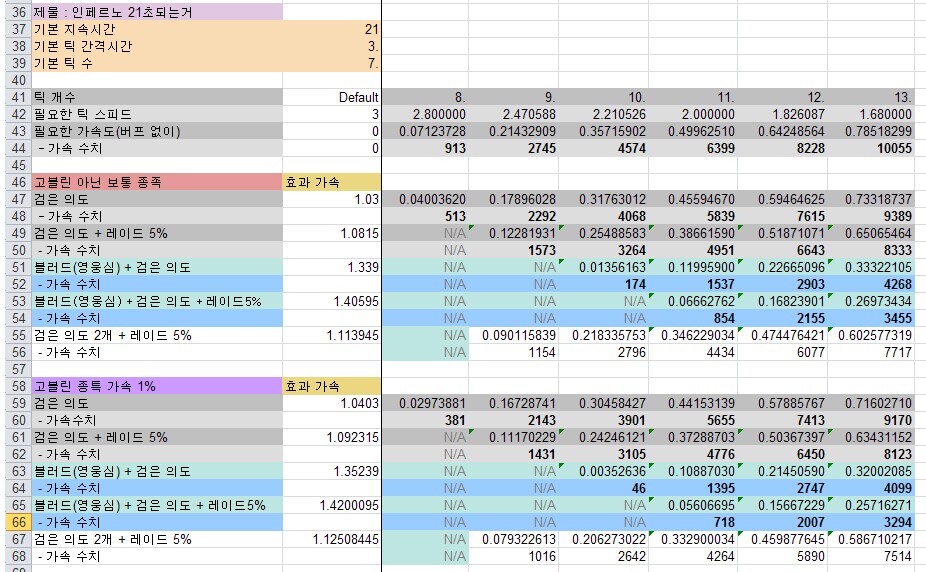
Task: Select the cell showing 1.4200095
Action: pyautogui.click(x=332, y=505)
